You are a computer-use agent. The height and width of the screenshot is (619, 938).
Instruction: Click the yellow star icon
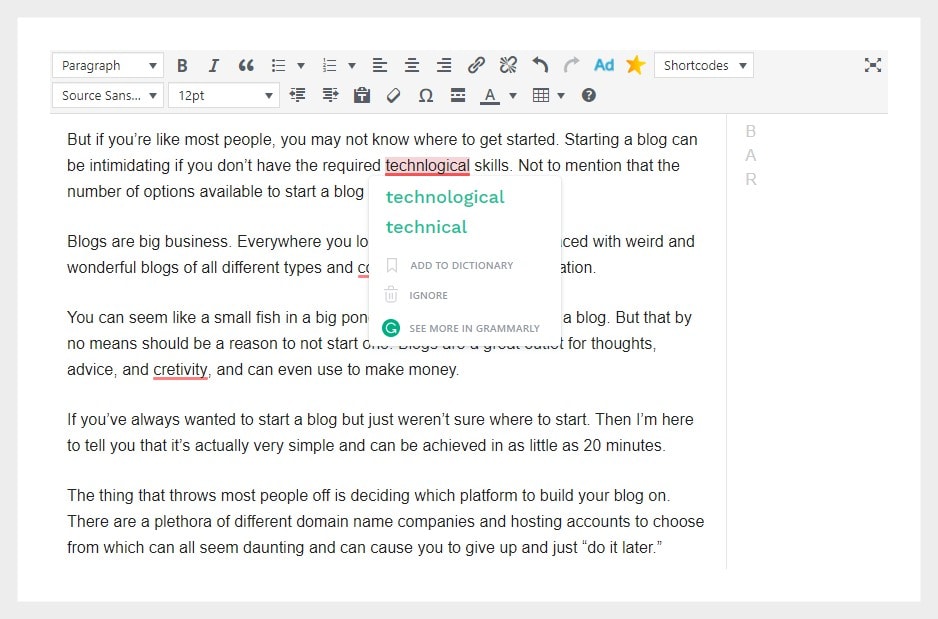coord(635,66)
